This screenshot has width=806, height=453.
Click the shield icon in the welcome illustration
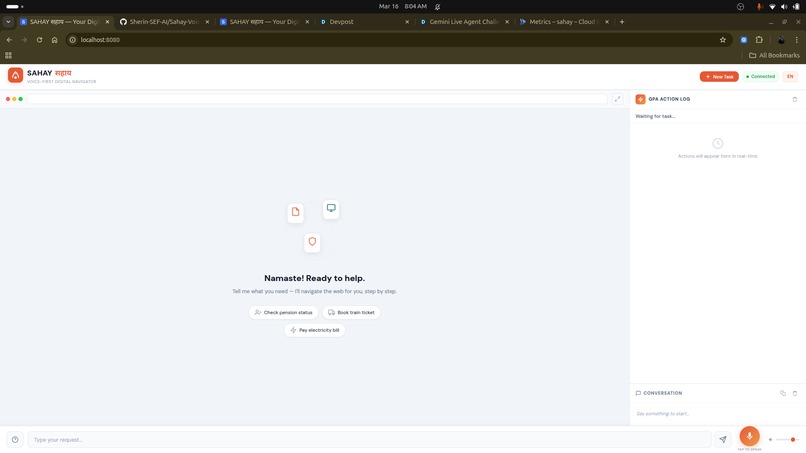pos(312,242)
